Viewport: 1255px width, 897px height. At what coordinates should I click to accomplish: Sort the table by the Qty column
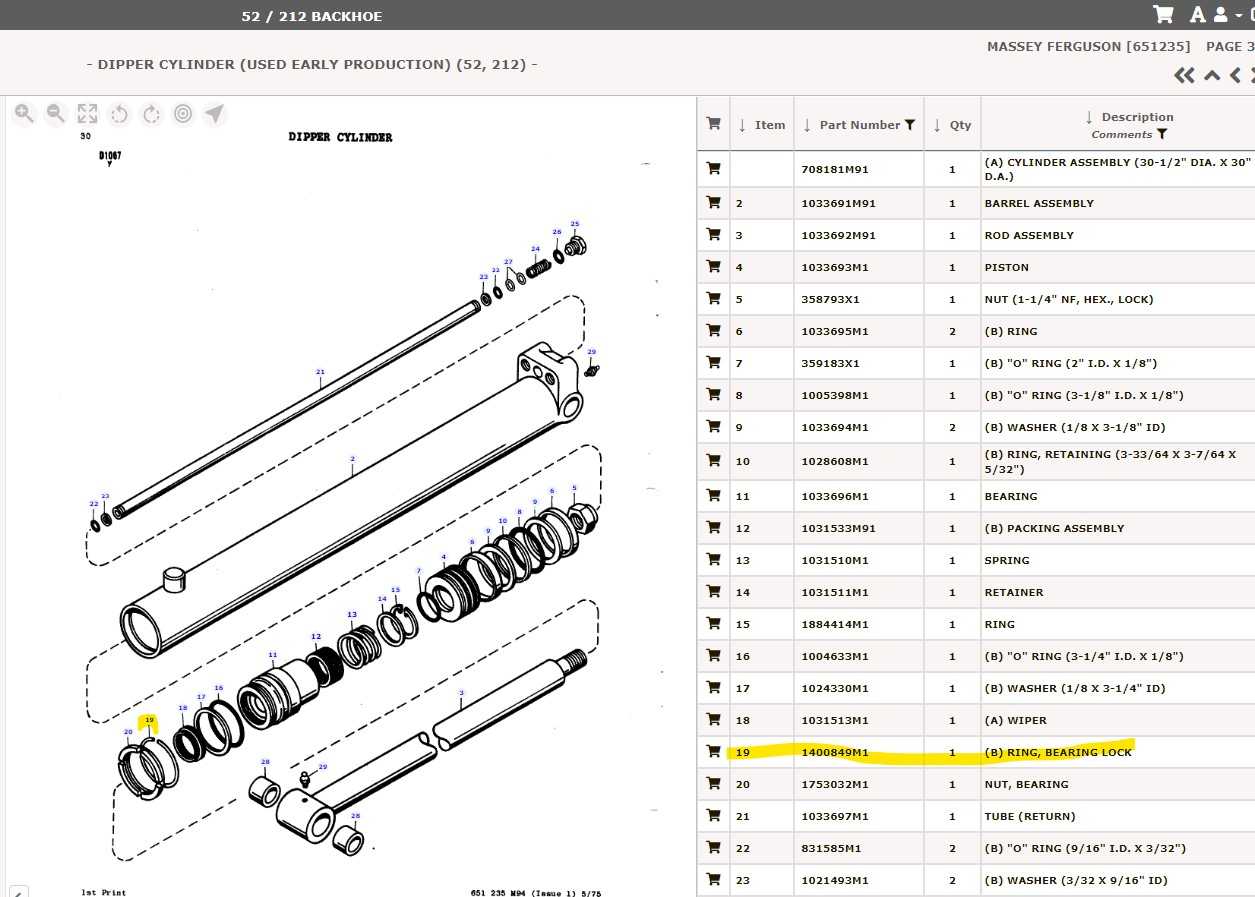(952, 125)
